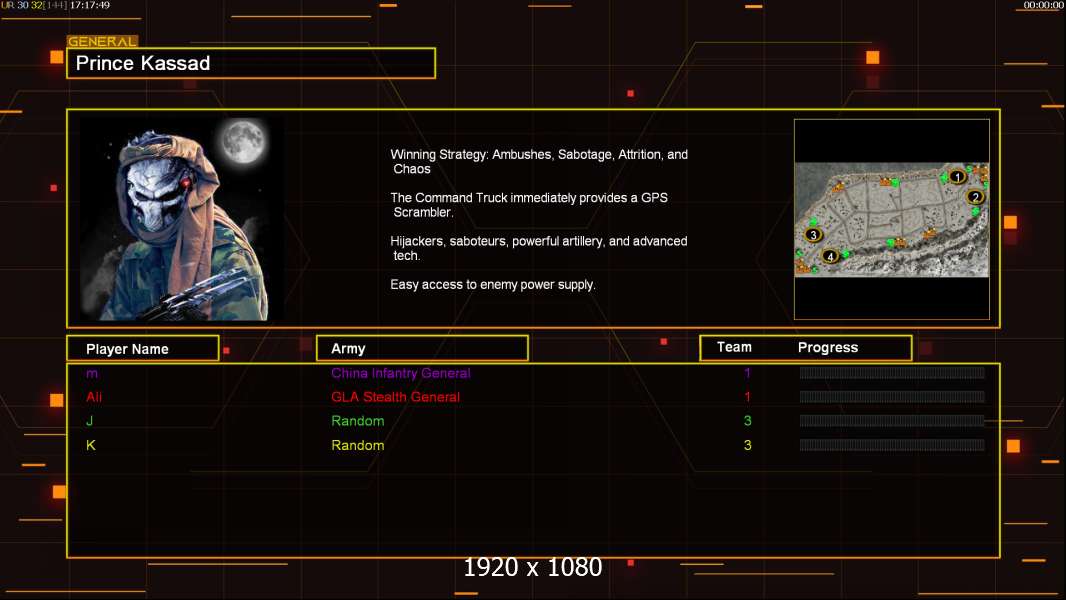Click the Progress column label
The height and width of the screenshot is (600, 1066).
[x=827, y=347]
